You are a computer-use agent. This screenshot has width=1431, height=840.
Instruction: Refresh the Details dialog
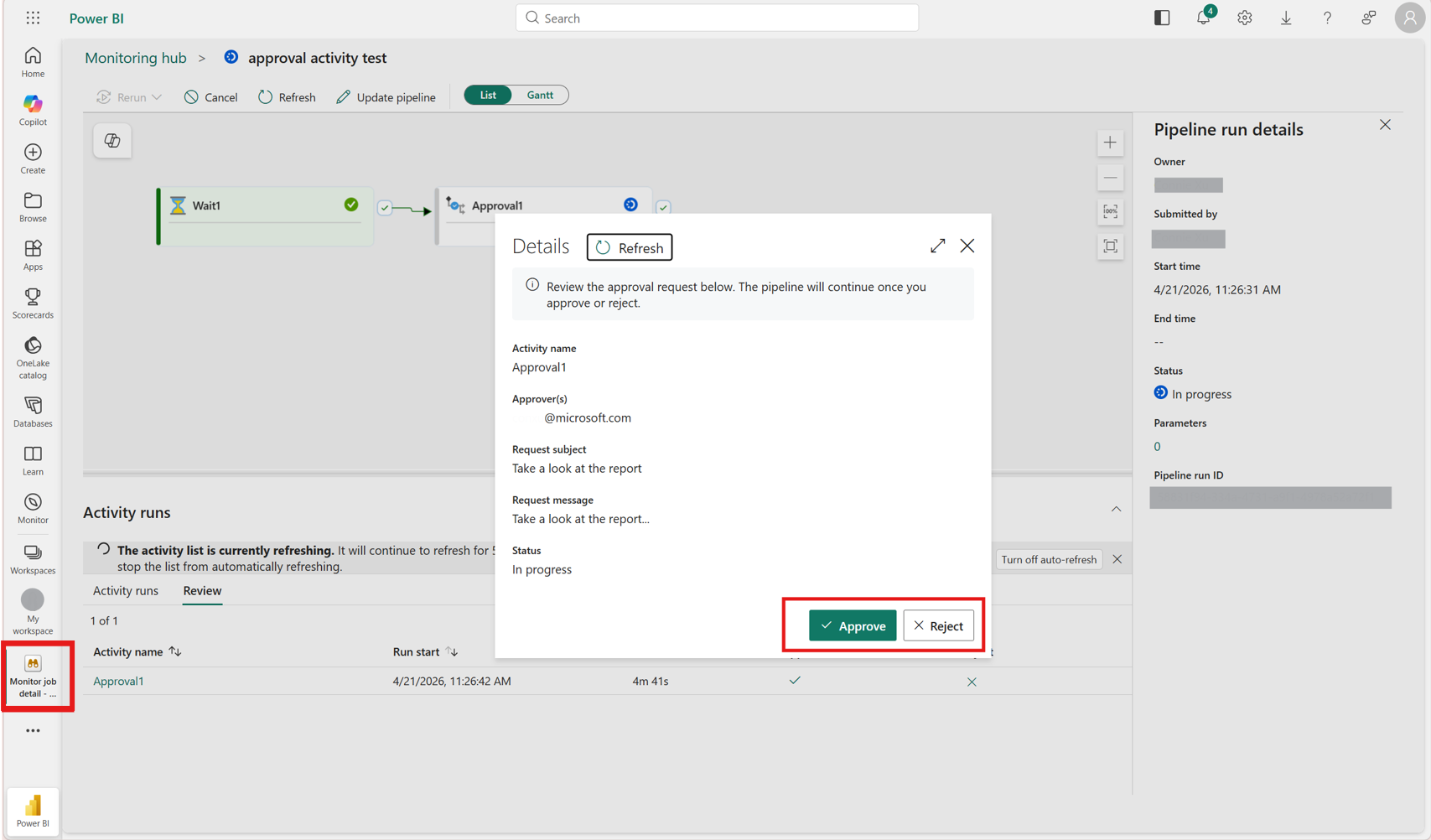[630, 247]
